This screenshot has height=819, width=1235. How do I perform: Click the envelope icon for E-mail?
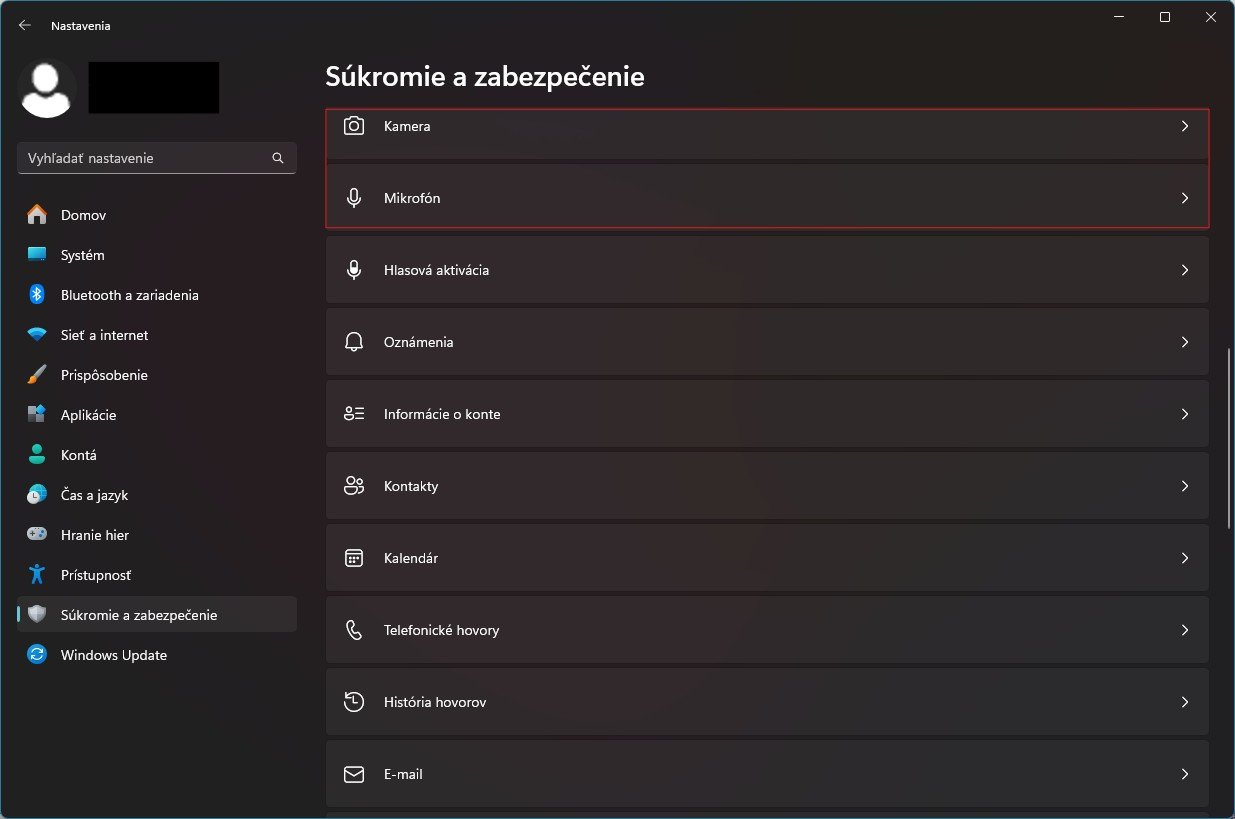tap(353, 774)
